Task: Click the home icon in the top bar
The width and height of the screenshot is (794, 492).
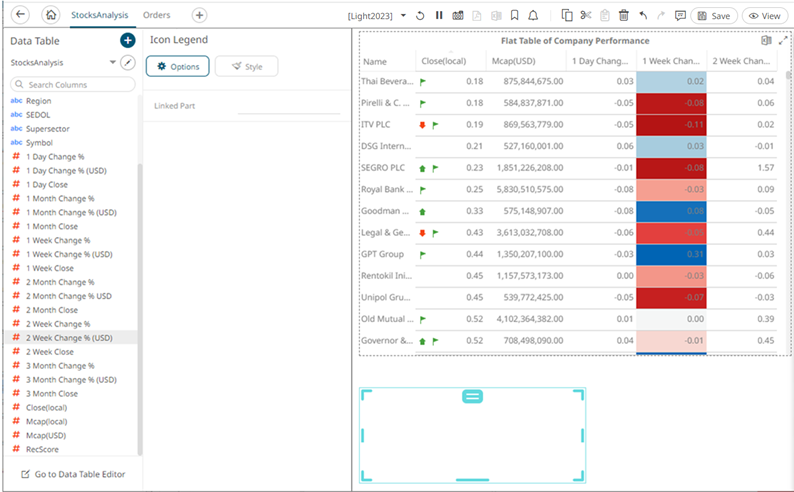Action: [51, 16]
